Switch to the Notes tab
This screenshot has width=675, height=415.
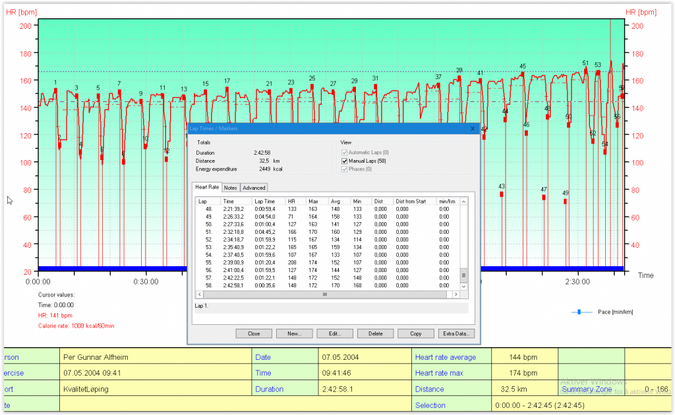(x=230, y=187)
